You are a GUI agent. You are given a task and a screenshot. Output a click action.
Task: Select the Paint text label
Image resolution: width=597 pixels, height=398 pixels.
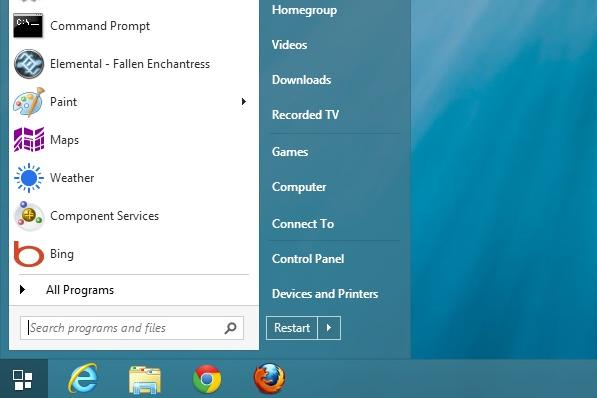[x=64, y=102]
